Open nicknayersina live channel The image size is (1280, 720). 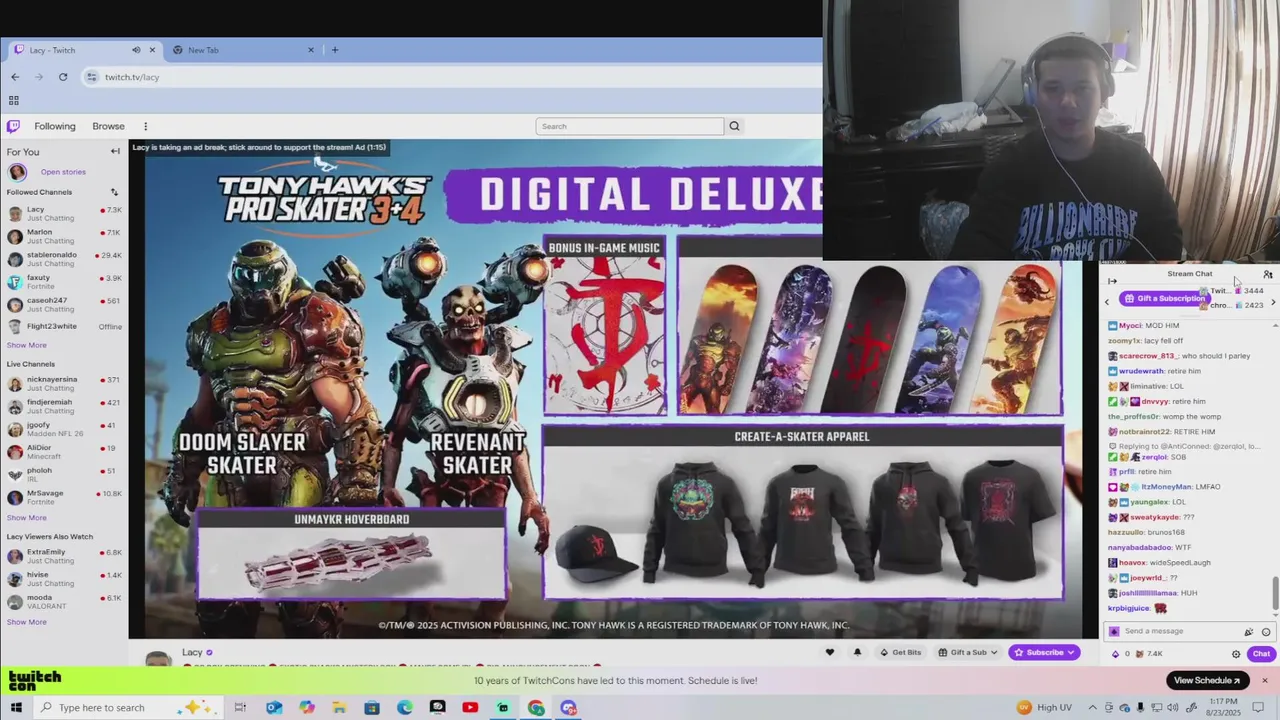pyautogui.click(x=64, y=384)
